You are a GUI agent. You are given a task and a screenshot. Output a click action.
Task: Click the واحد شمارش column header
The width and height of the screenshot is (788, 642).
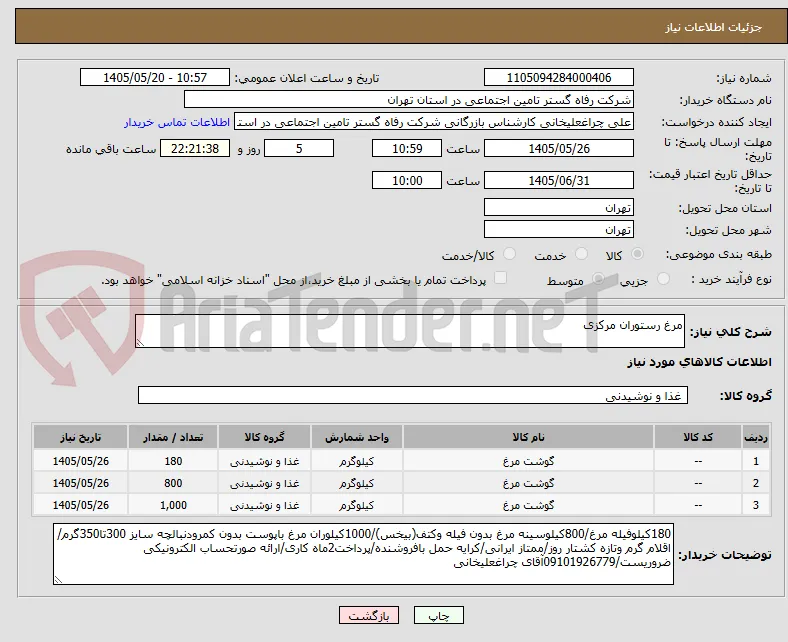[x=356, y=437]
